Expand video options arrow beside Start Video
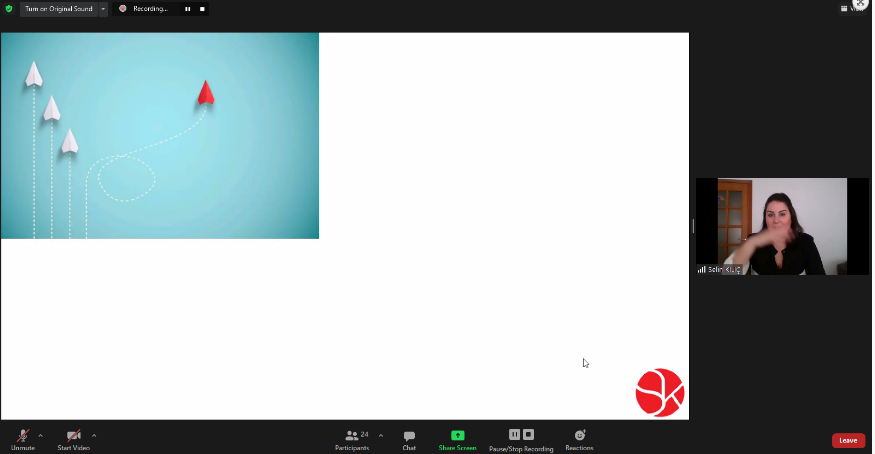Screen dimensions: 875x454 click(94, 435)
